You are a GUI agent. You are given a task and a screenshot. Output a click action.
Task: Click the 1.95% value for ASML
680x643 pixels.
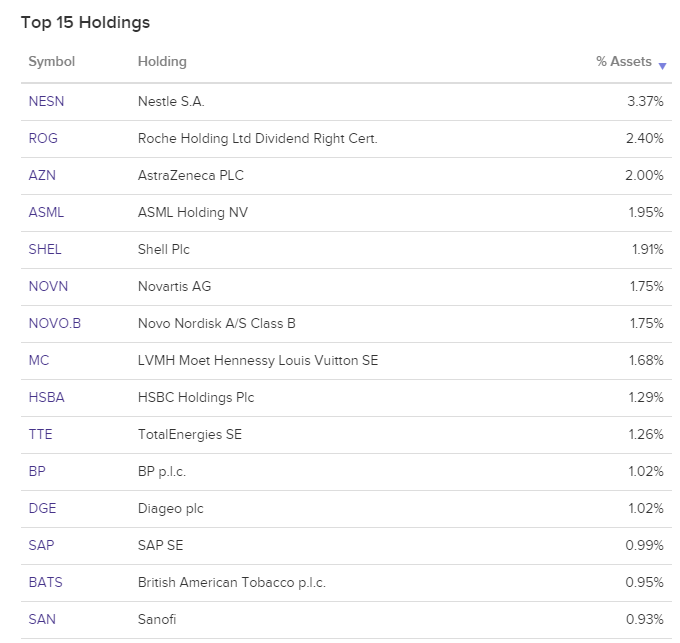[646, 212]
